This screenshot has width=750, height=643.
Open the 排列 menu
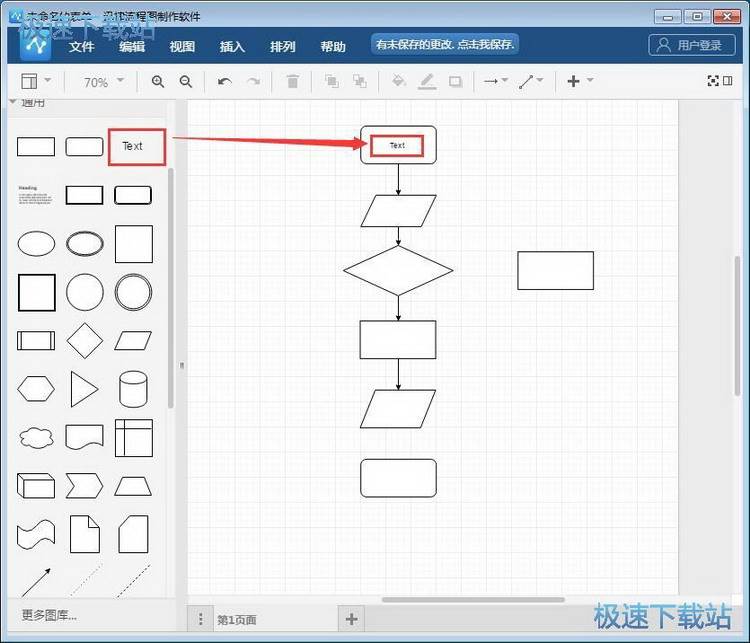[x=283, y=46]
